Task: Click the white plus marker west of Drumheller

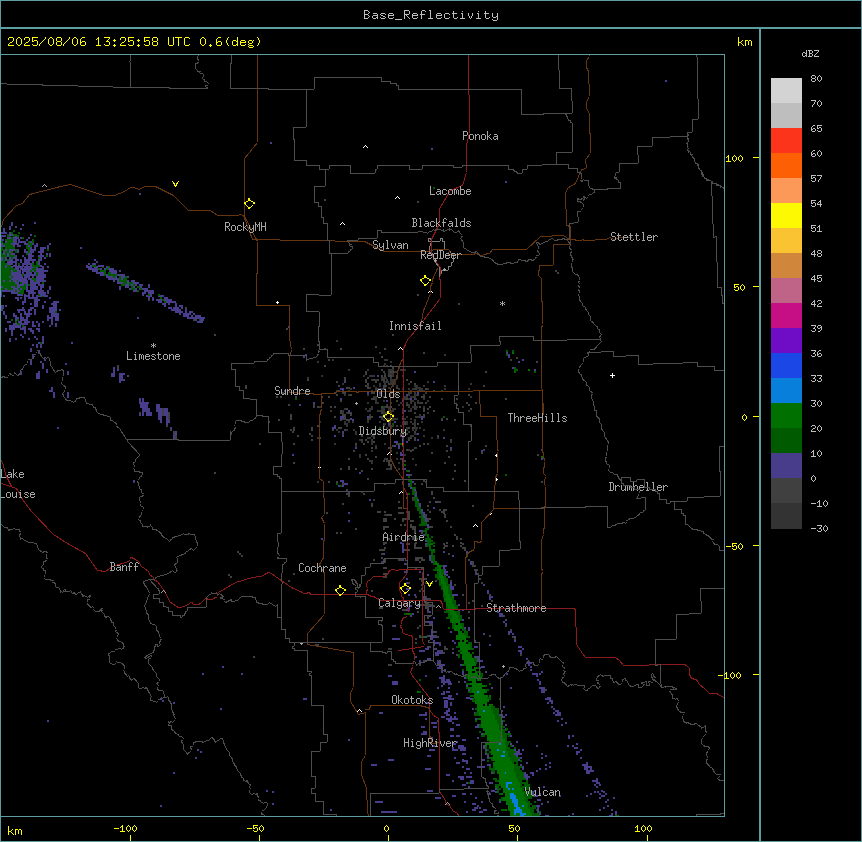Action: 612,375
